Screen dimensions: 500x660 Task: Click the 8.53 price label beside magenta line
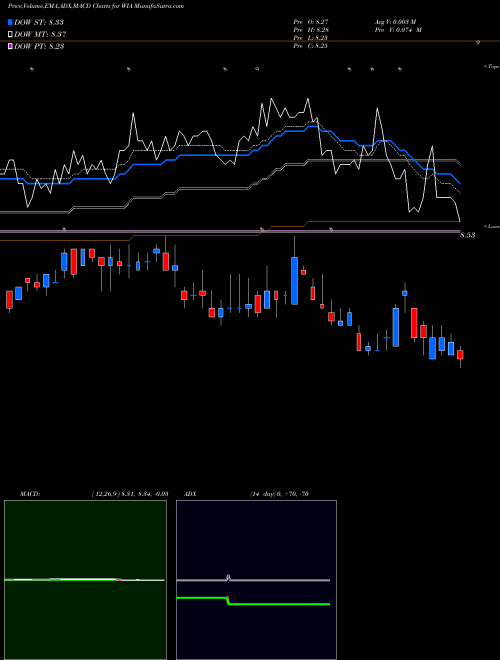pyautogui.click(x=467, y=235)
